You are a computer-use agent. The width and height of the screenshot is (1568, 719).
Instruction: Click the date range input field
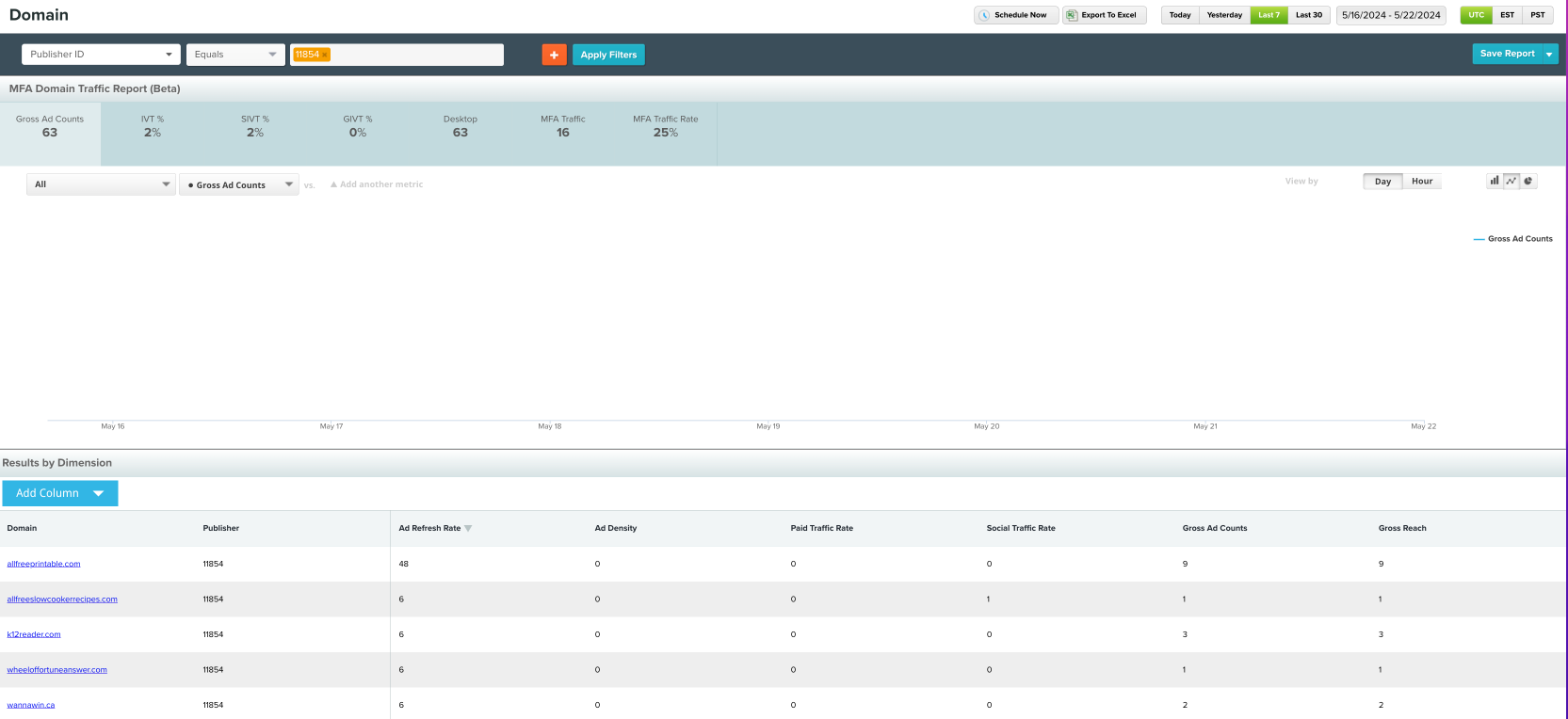[x=1391, y=15]
